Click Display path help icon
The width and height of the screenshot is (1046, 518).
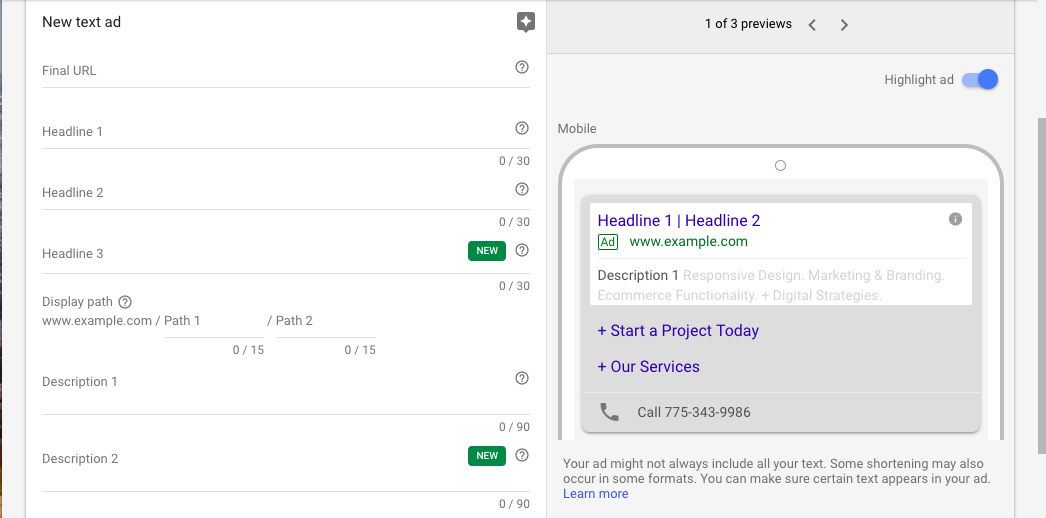tap(125, 301)
